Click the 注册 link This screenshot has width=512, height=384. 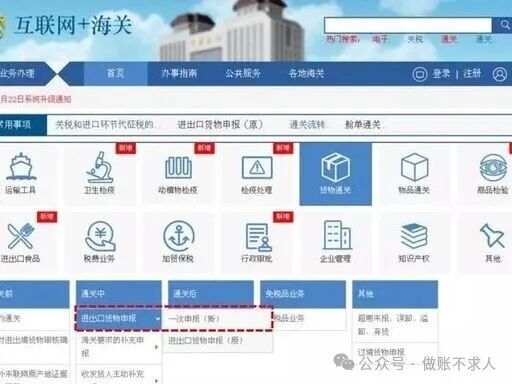click(x=472, y=73)
